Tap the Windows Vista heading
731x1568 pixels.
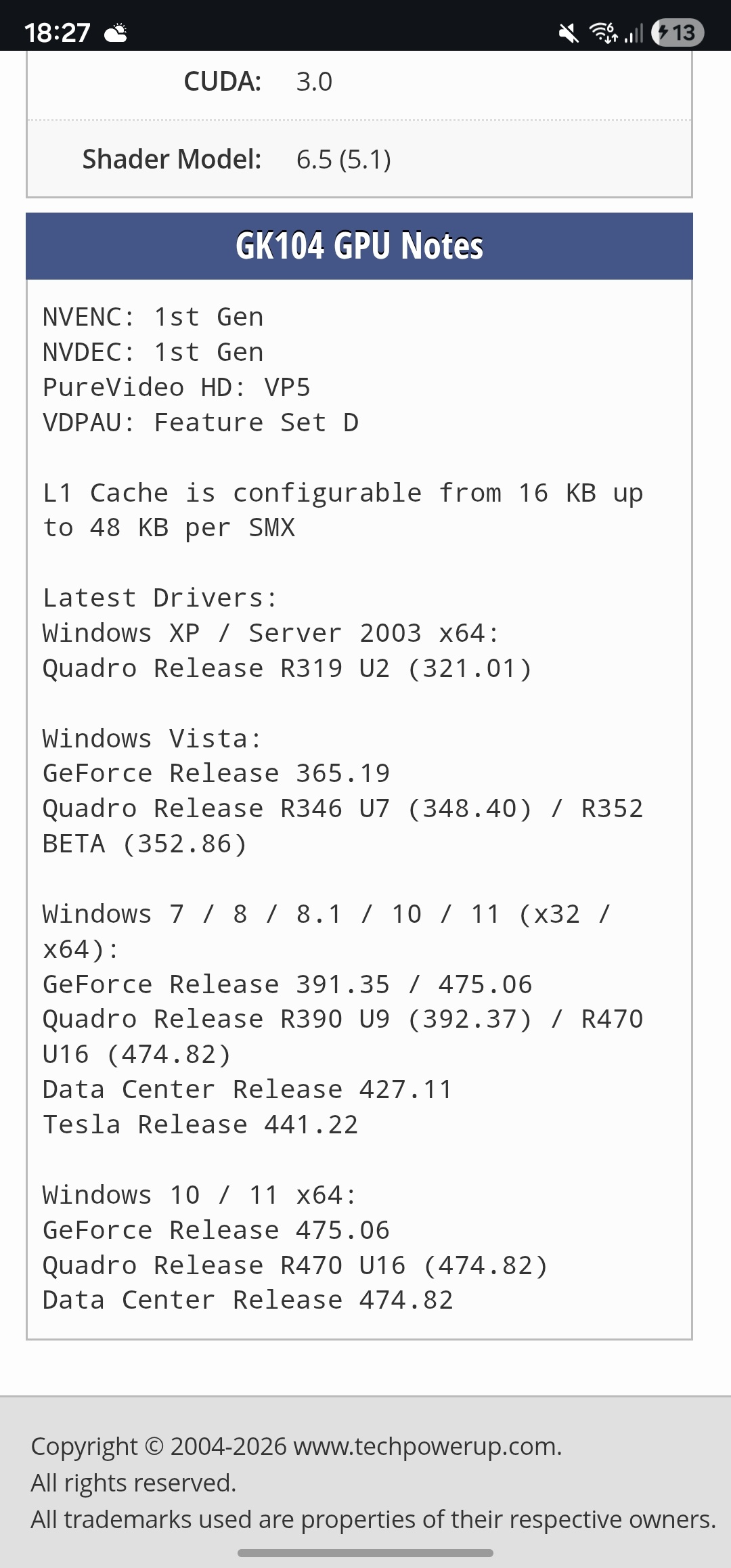(152, 739)
